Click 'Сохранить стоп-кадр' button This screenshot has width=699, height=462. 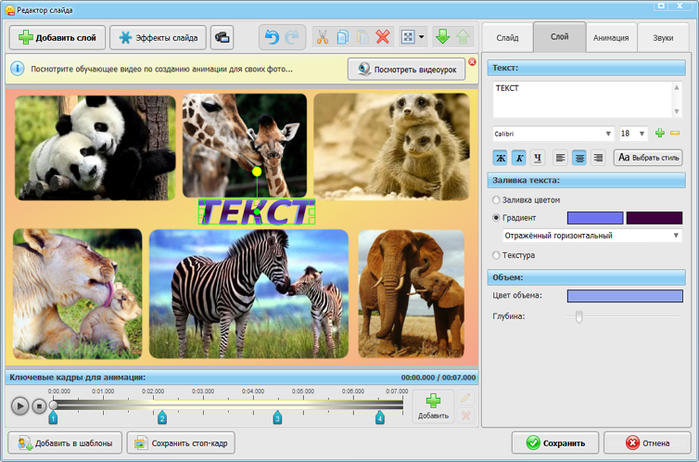pos(181,443)
